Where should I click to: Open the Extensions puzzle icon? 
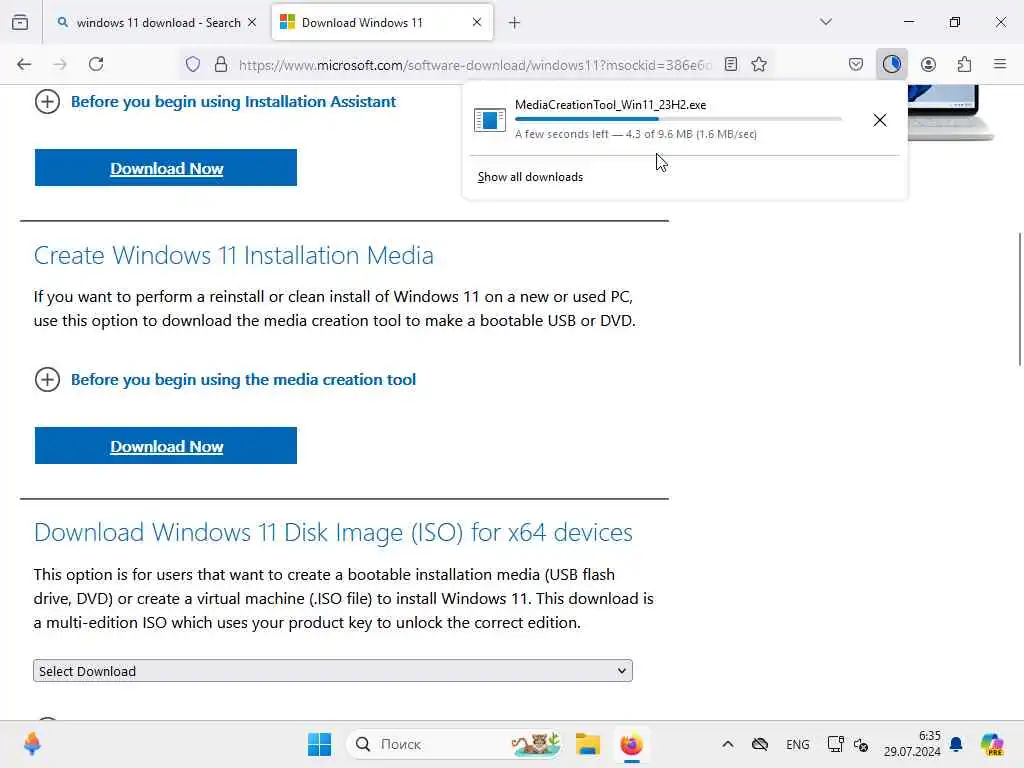click(x=964, y=64)
